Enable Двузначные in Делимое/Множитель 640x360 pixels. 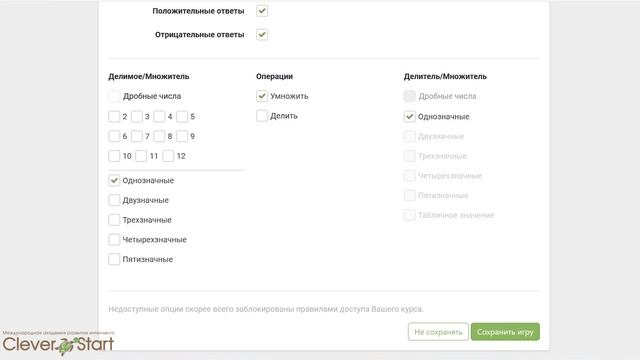114,200
